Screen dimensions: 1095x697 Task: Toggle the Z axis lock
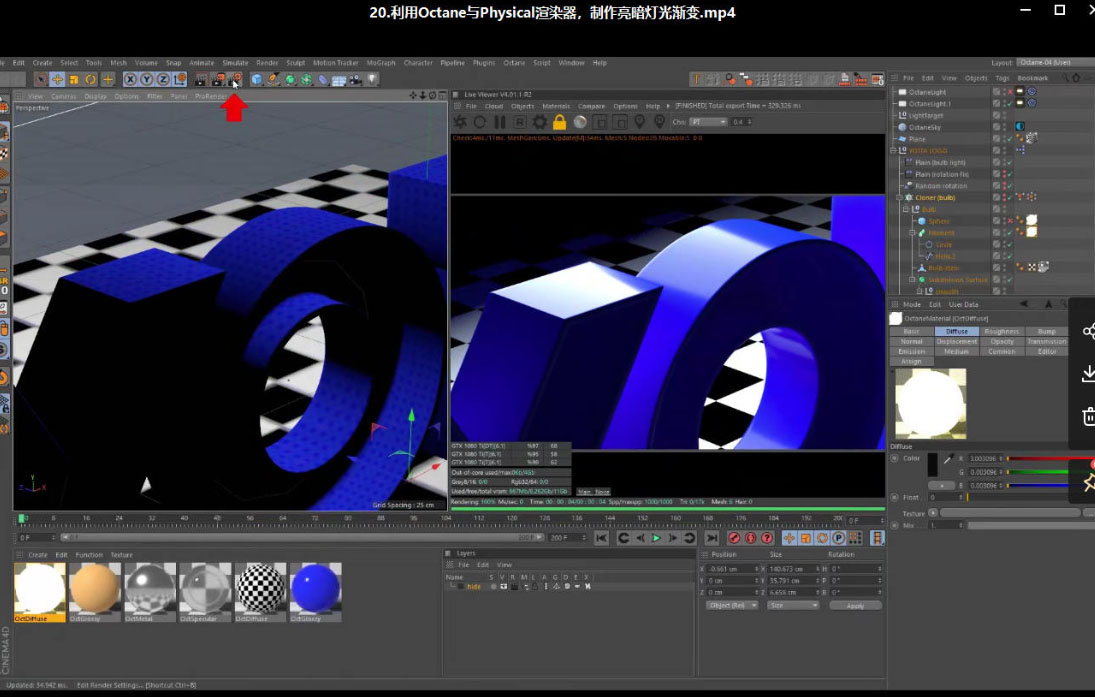coord(163,80)
